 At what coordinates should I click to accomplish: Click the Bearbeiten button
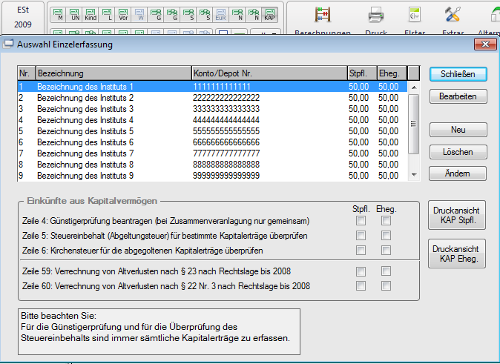pyautogui.click(x=458, y=96)
